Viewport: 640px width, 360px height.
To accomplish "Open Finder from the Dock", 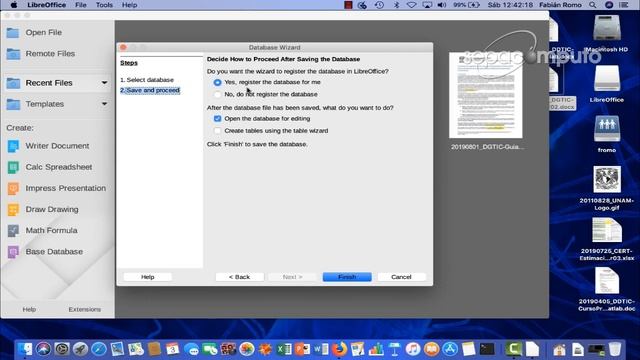I will [24, 349].
